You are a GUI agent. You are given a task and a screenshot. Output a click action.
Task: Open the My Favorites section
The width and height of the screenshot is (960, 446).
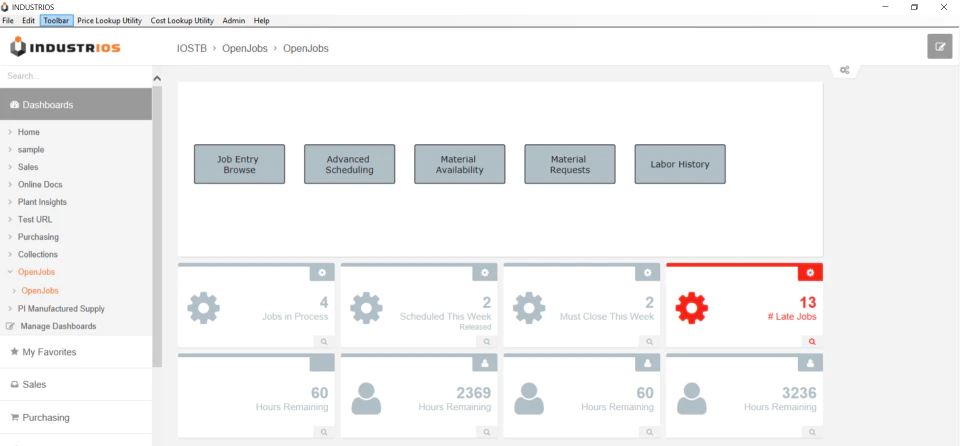76,352
